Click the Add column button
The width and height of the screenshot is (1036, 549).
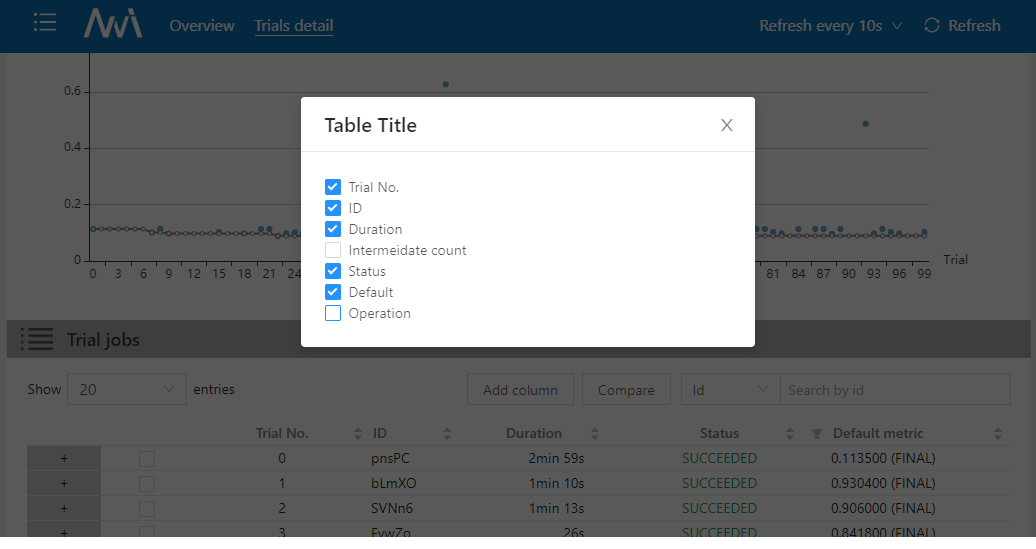click(x=520, y=390)
